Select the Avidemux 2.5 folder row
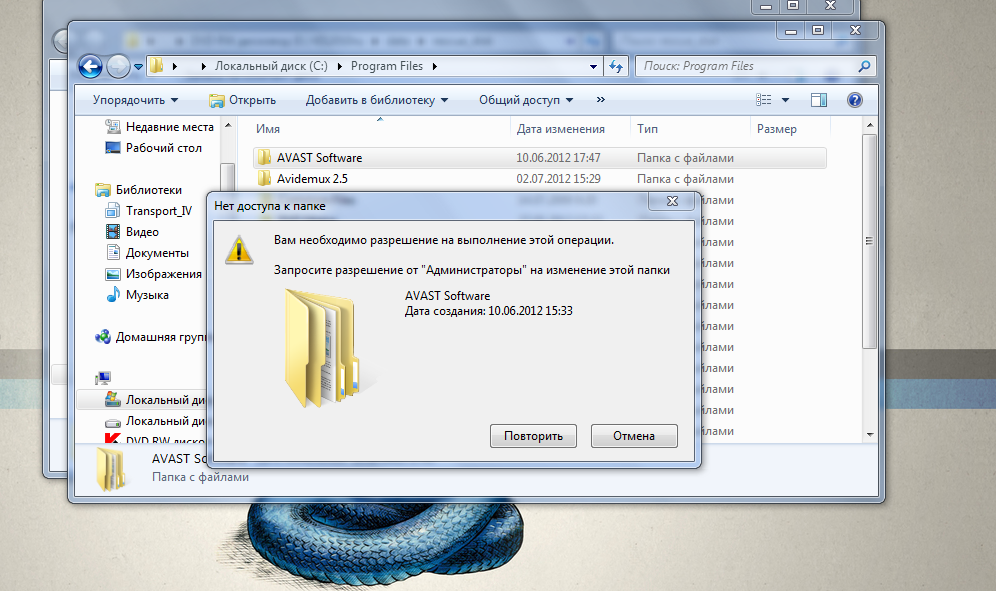Image resolution: width=996 pixels, height=591 pixels. [540, 179]
